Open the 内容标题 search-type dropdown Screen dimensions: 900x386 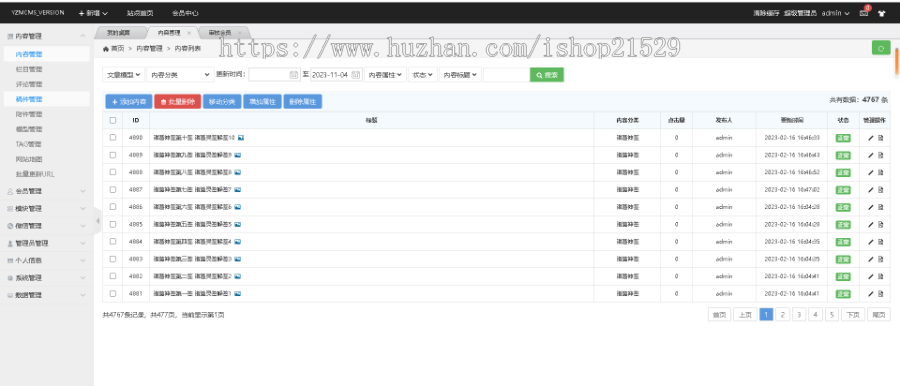click(460, 75)
